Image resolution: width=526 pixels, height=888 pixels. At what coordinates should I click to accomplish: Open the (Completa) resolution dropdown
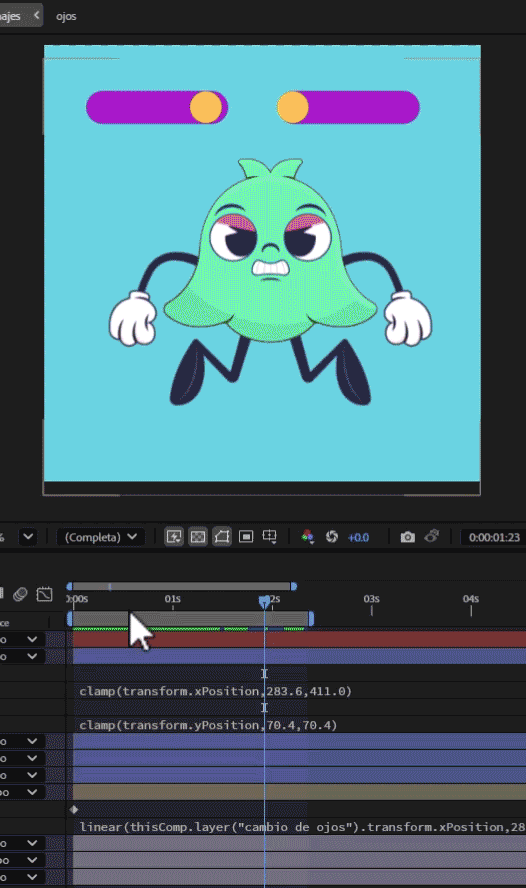tap(101, 537)
